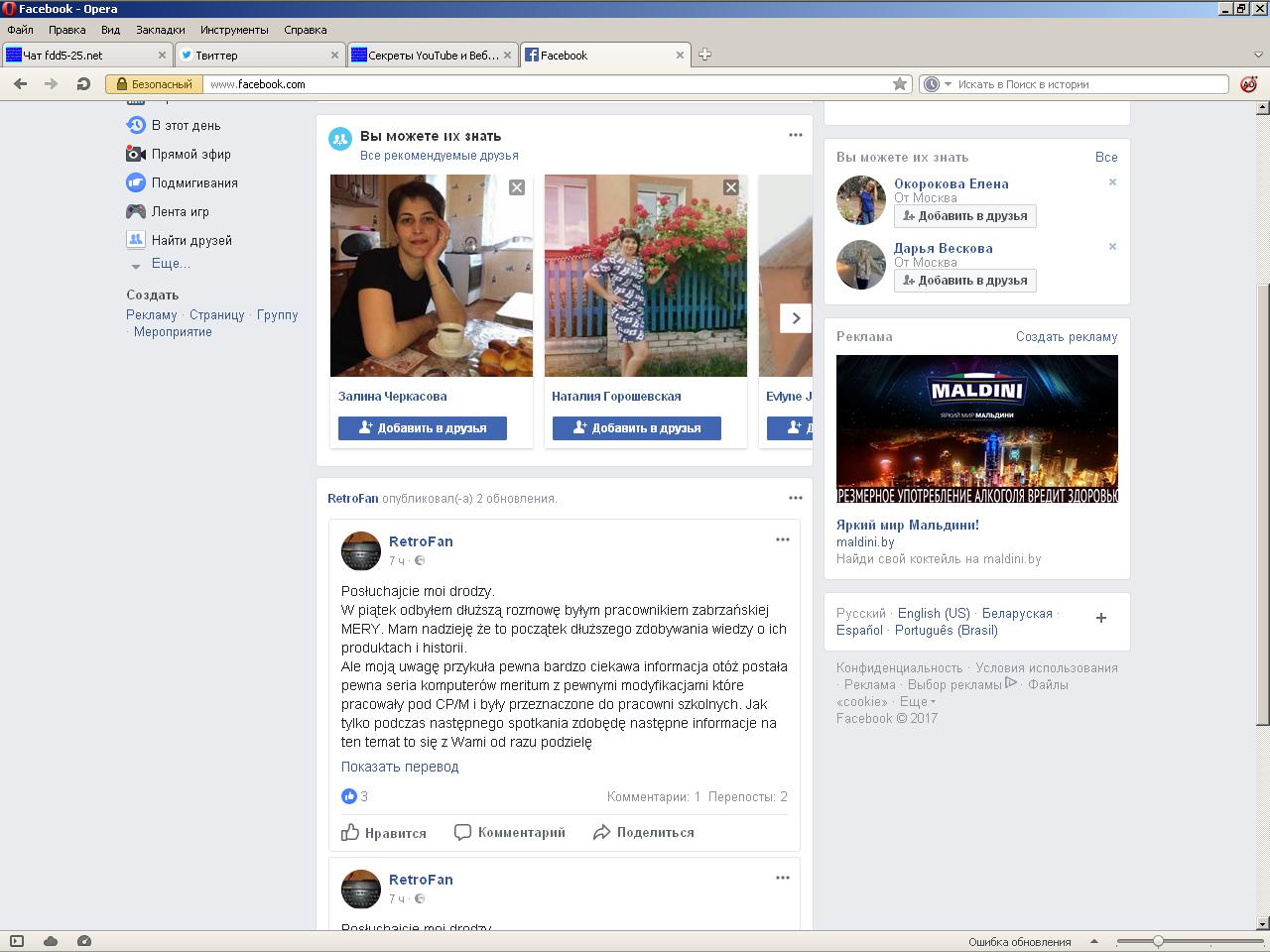The image size is (1270, 952).
Task: Switch to 'Твиттер' tab
Action: coord(259,56)
